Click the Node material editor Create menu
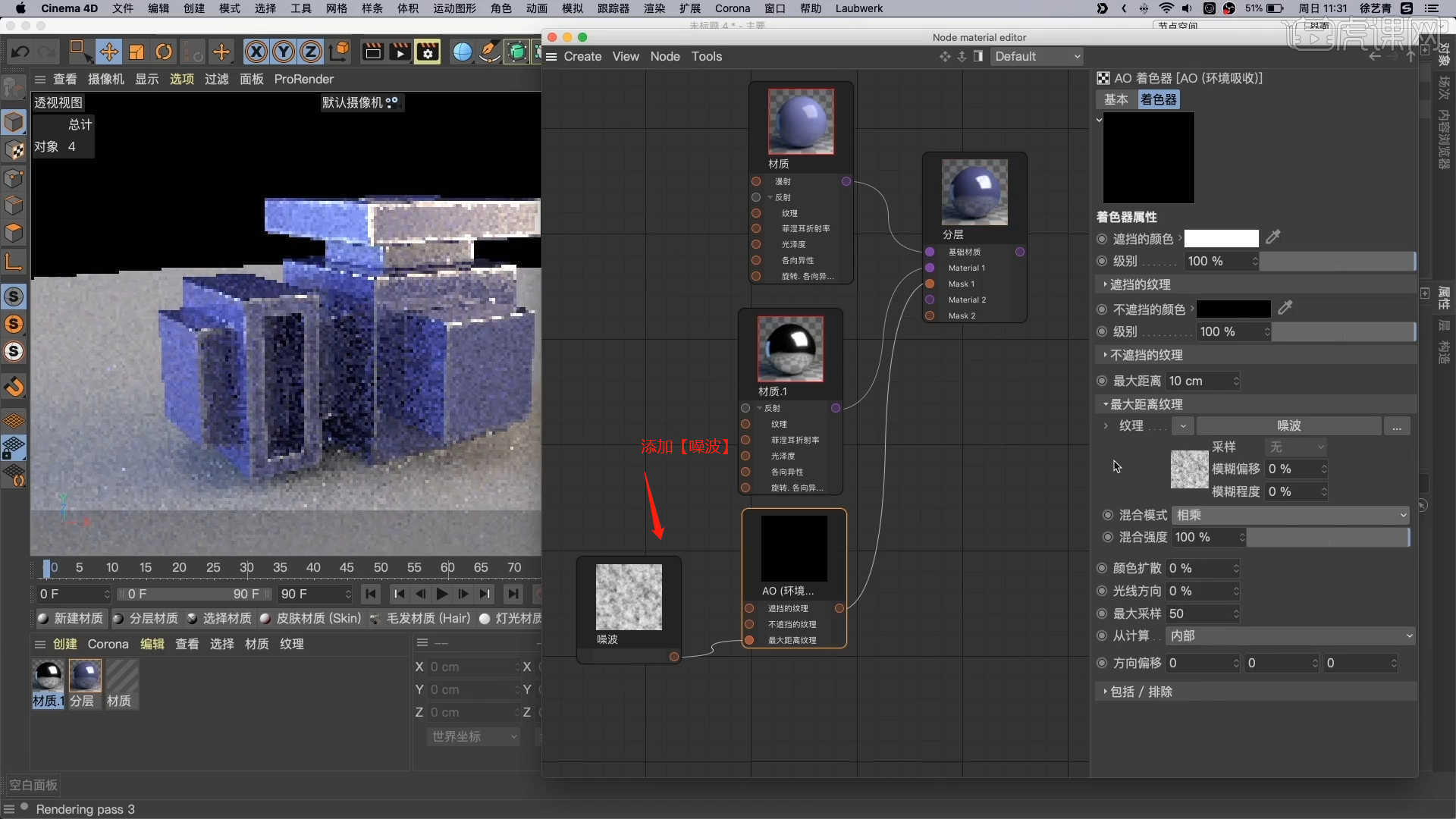The height and width of the screenshot is (819, 1456). 581,56
